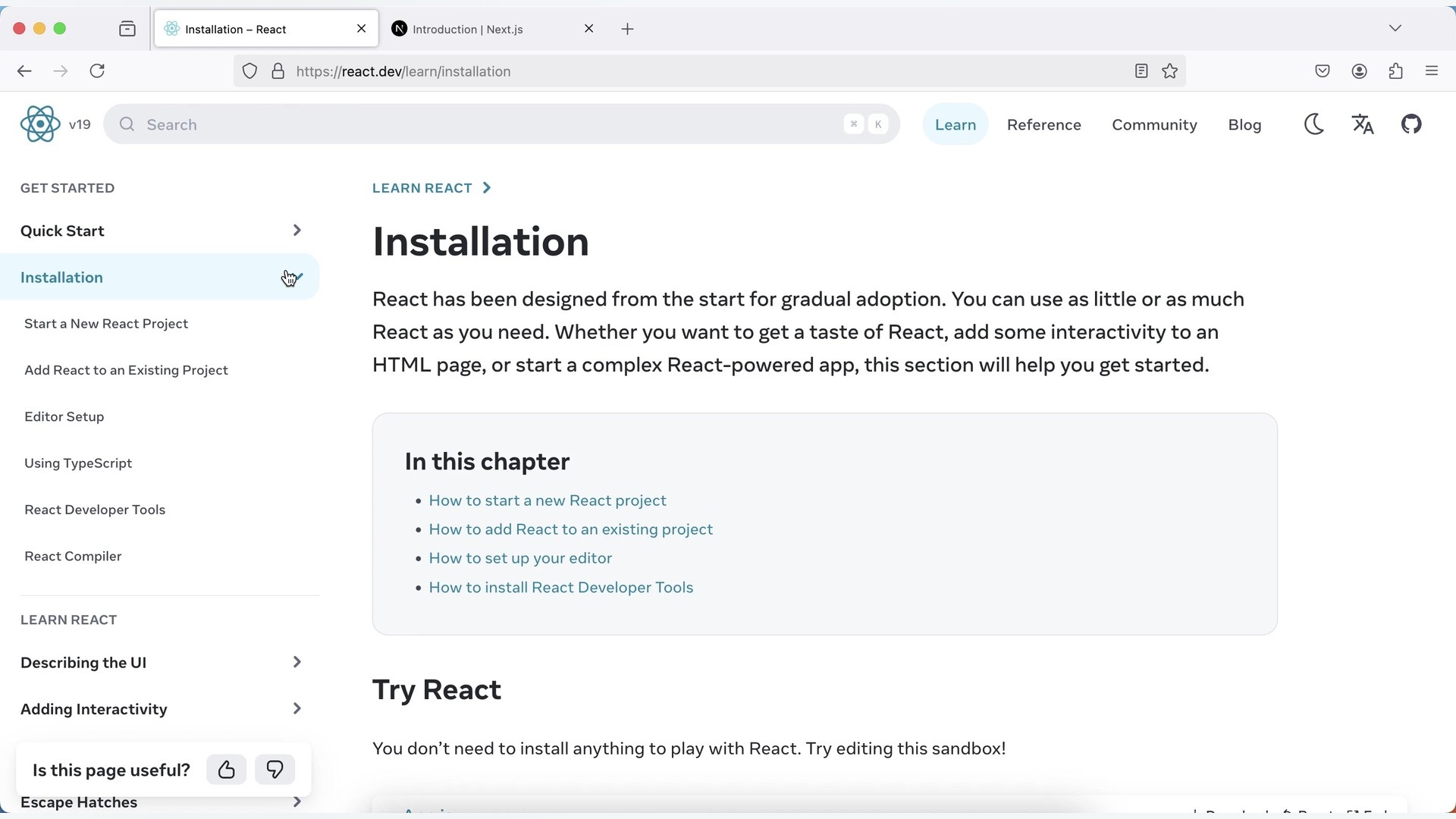Open the GitHub icon link
The height and width of the screenshot is (819, 1456).
click(x=1411, y=124)
